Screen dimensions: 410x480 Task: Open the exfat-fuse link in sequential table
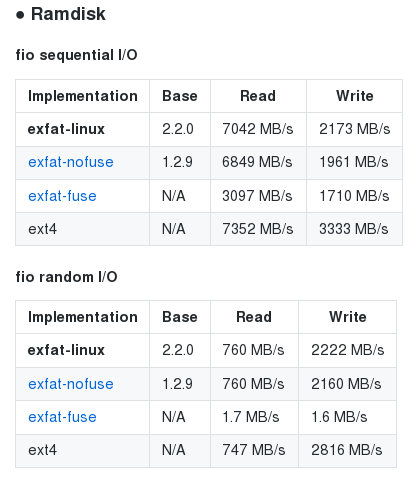coord(62,196)
